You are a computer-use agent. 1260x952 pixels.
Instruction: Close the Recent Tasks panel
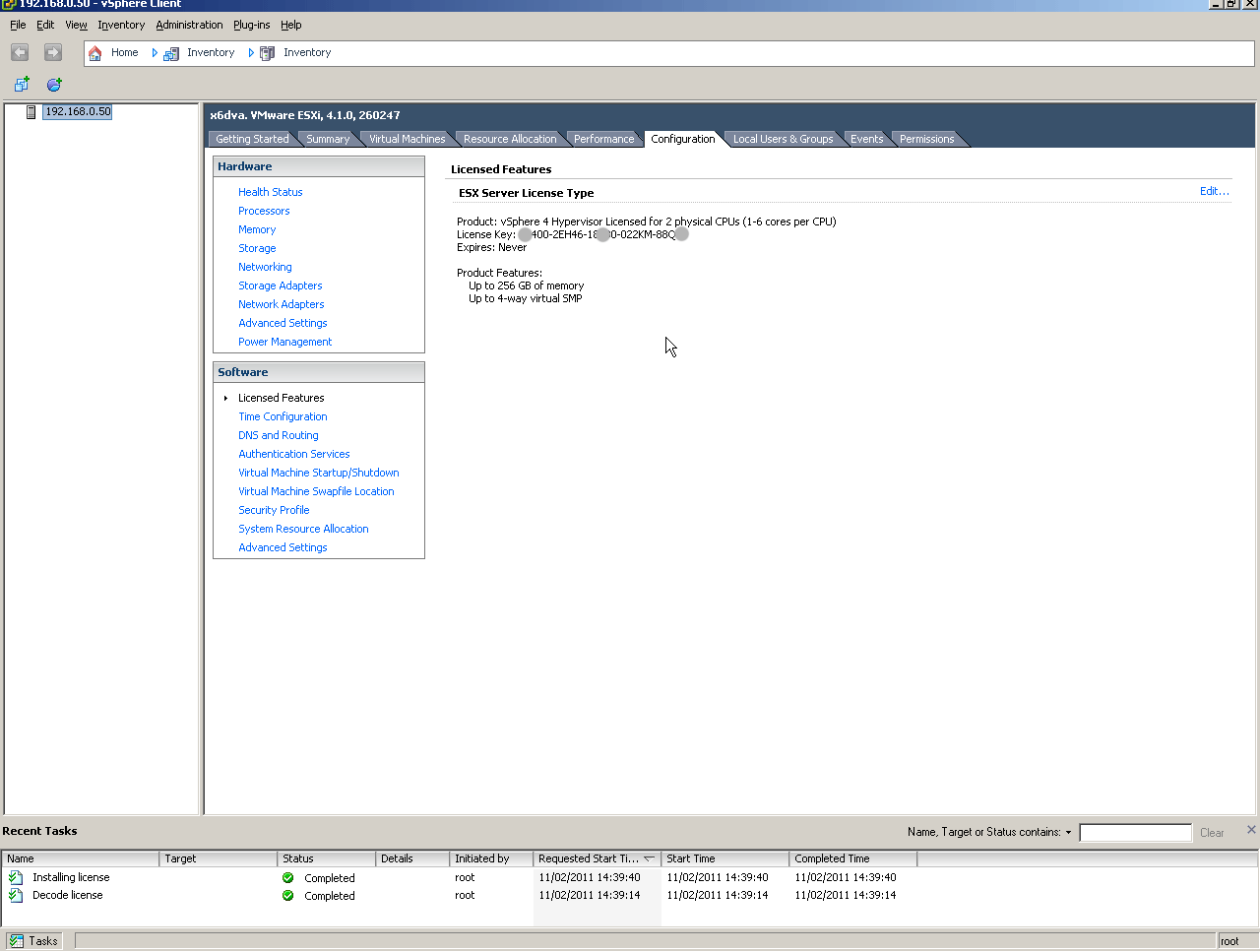click(1251, 830)
